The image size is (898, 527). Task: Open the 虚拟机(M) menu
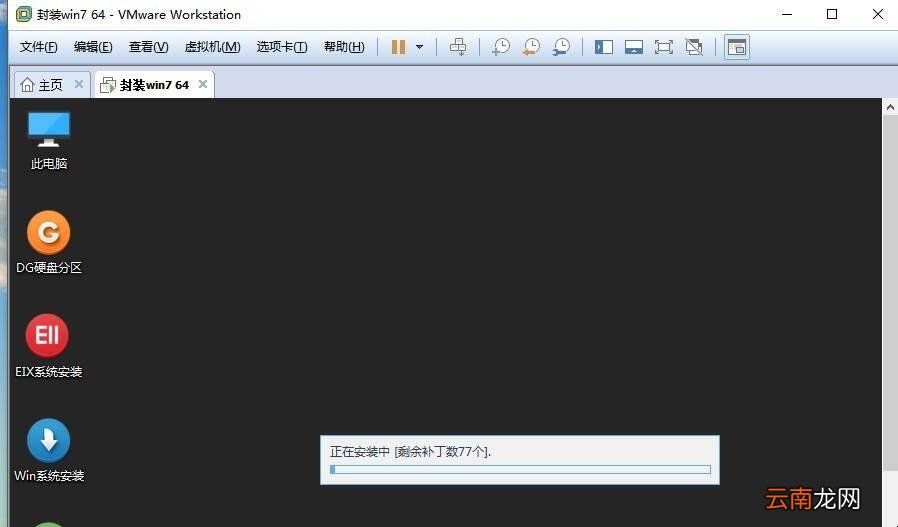(x=212, y=47)
